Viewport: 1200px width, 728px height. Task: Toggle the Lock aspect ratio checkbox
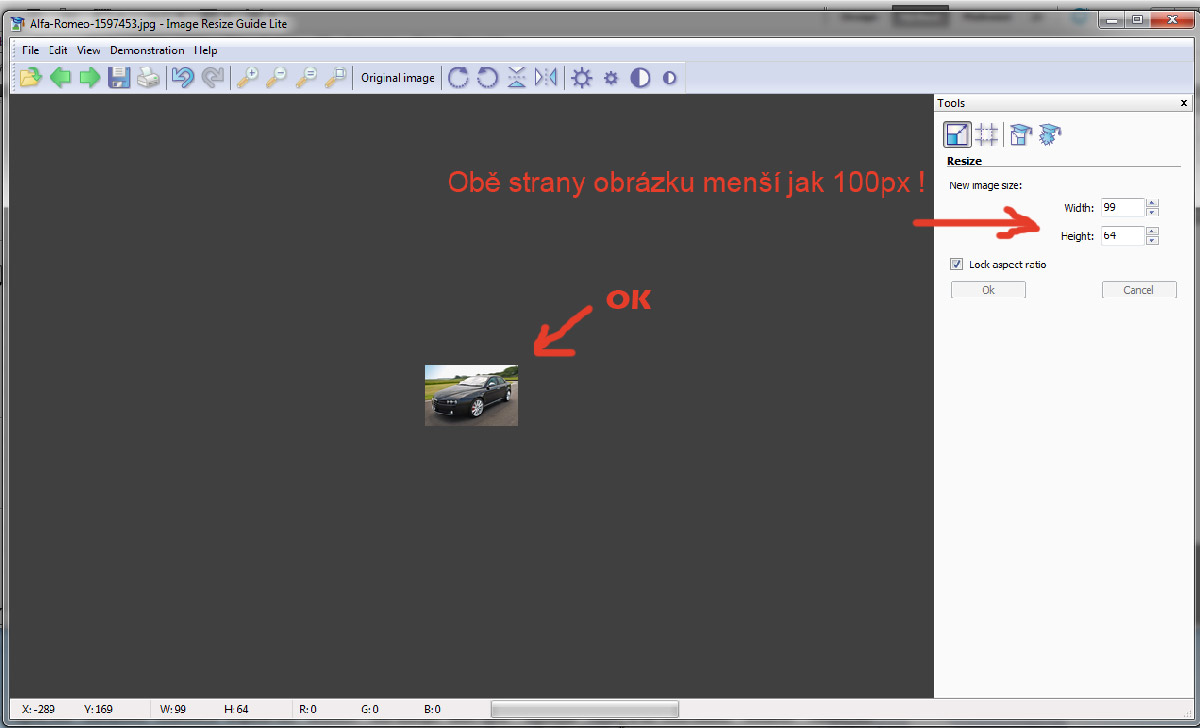coord(957,265)
